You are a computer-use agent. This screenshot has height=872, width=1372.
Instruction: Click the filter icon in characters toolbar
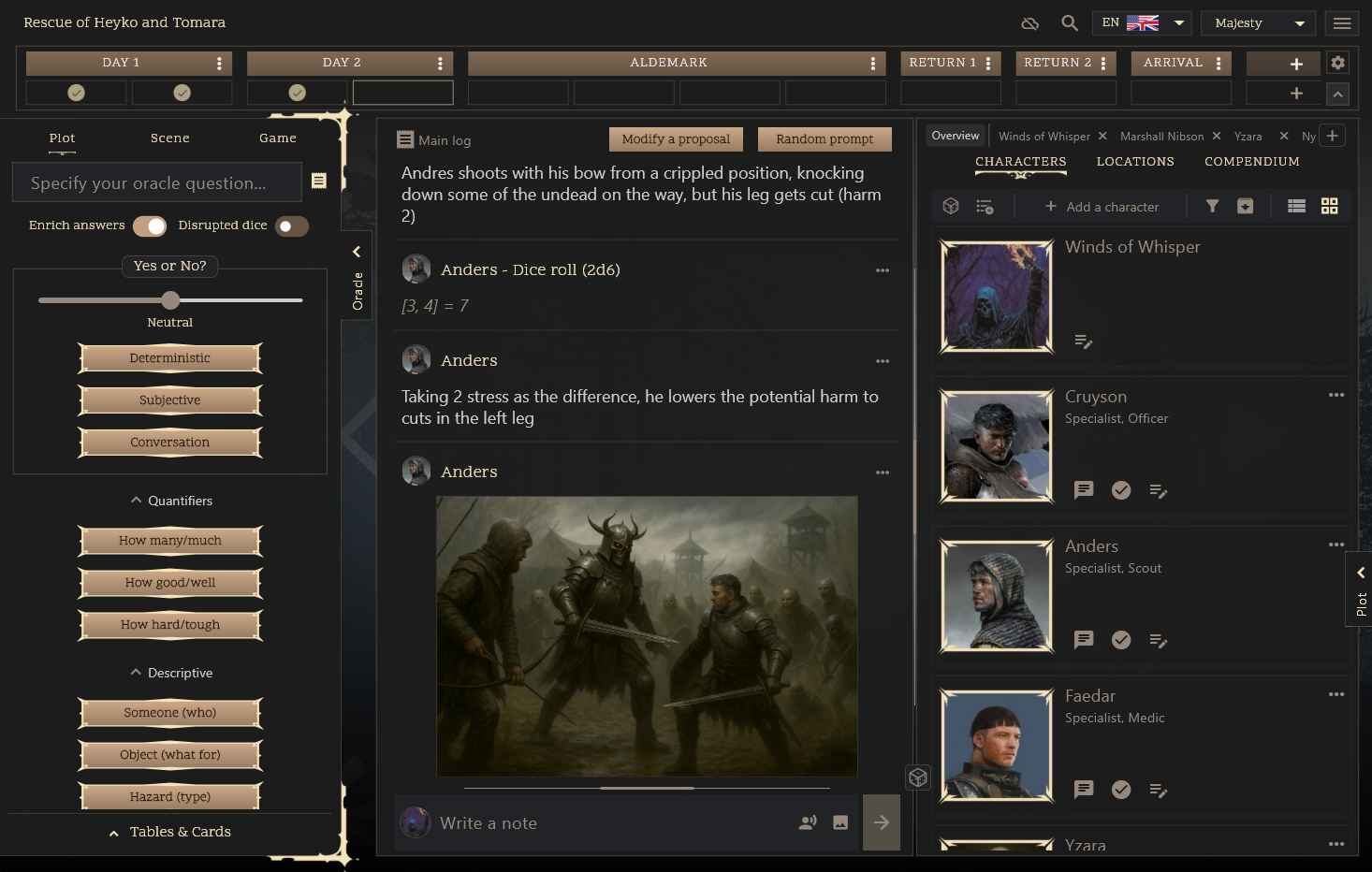coord(1212,207)
